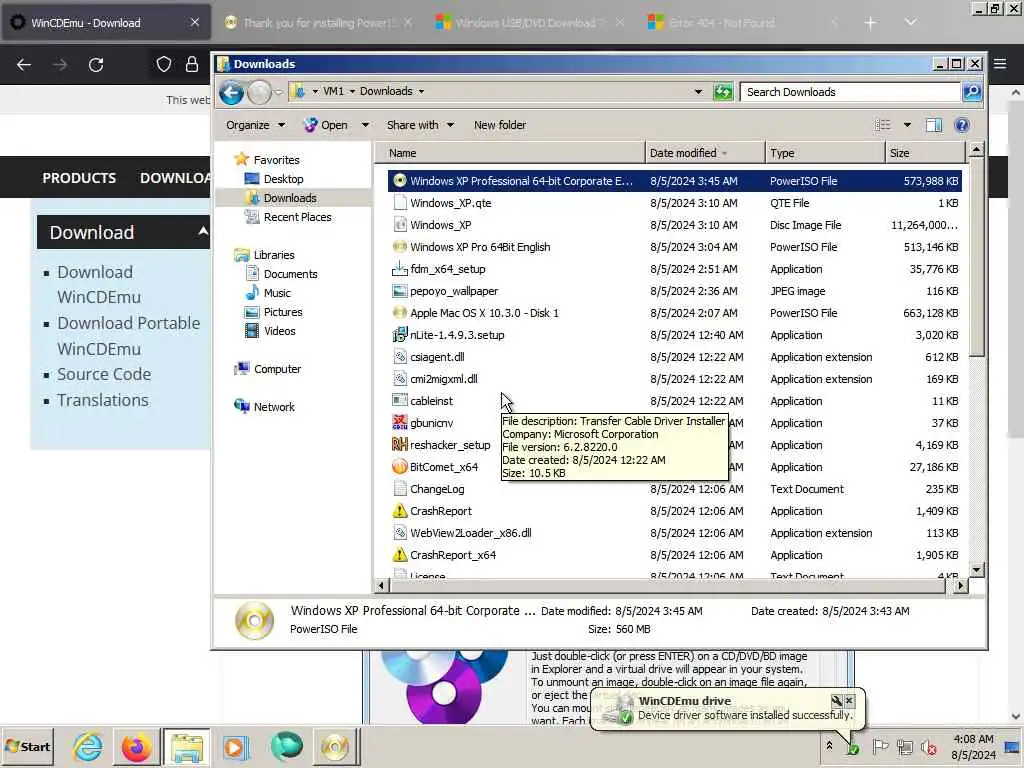Click the browser shield tracking protection icon
The width and height of the screenshot is (1024, 768).
[163, 64]
